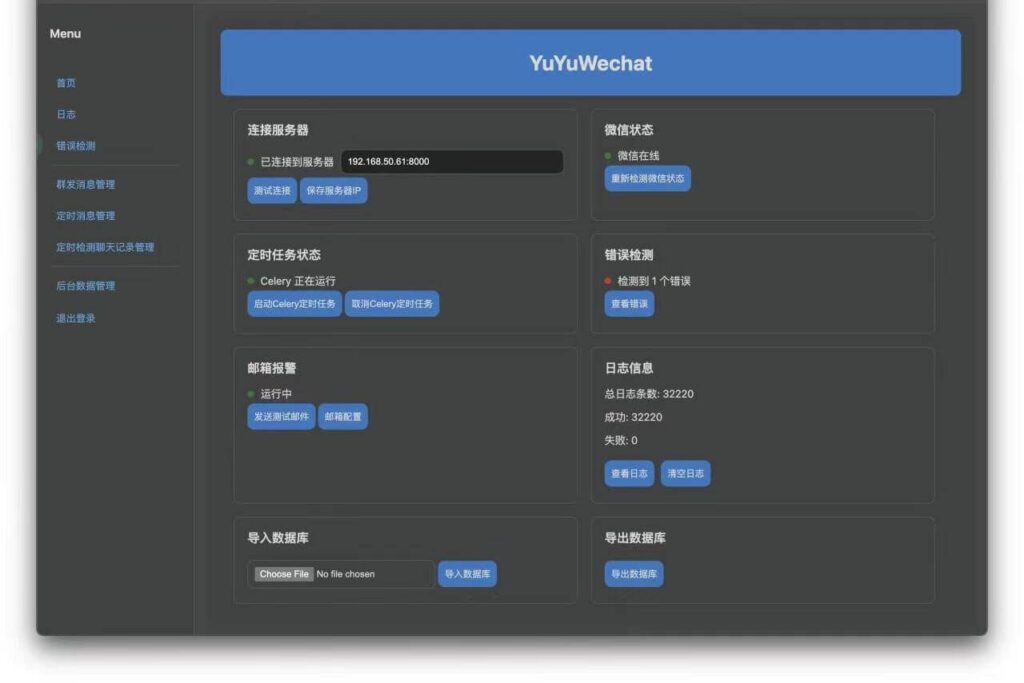
Task: Click the 已连接到服务器 status text
Action: pyautogui.click(x=296, y=162)
